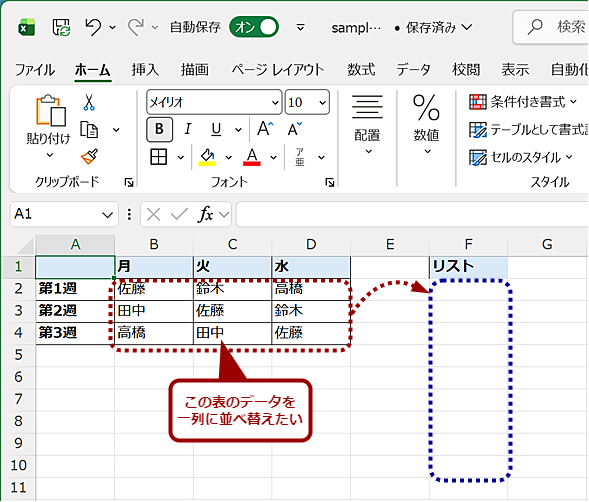Viewport: 589px width, 502px height.
Task: Click the Save icon in title bar
Action: click(x=61, y=27)
